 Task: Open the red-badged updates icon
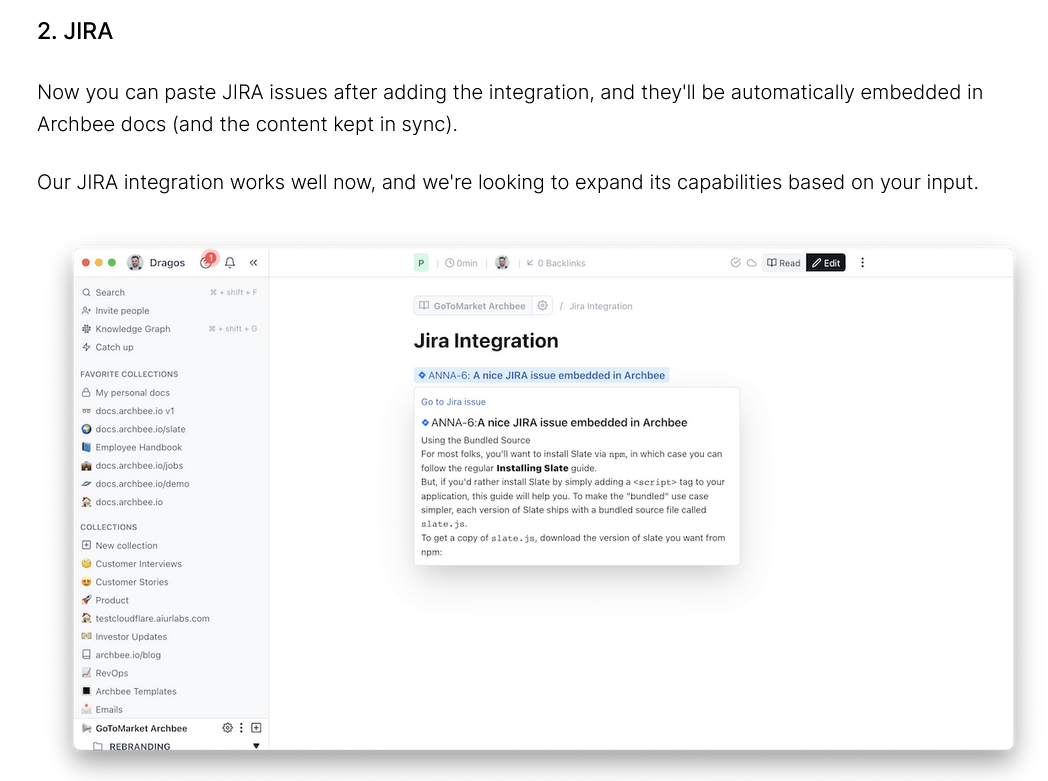coord(208,261)
